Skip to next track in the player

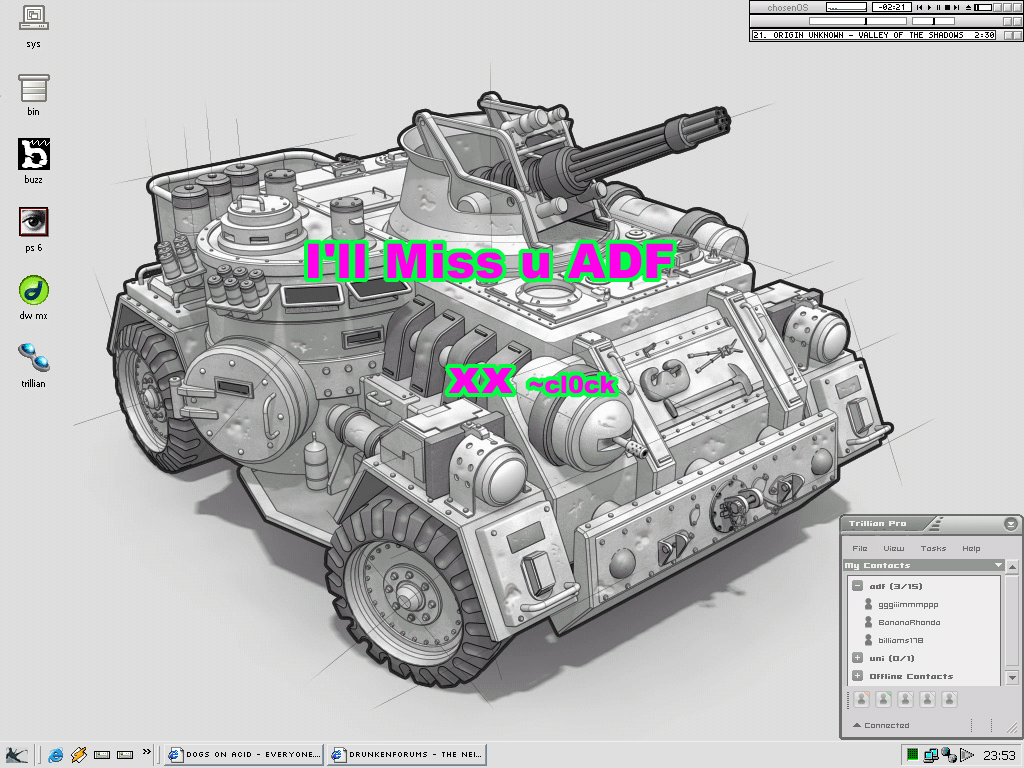tap(957, 7)
